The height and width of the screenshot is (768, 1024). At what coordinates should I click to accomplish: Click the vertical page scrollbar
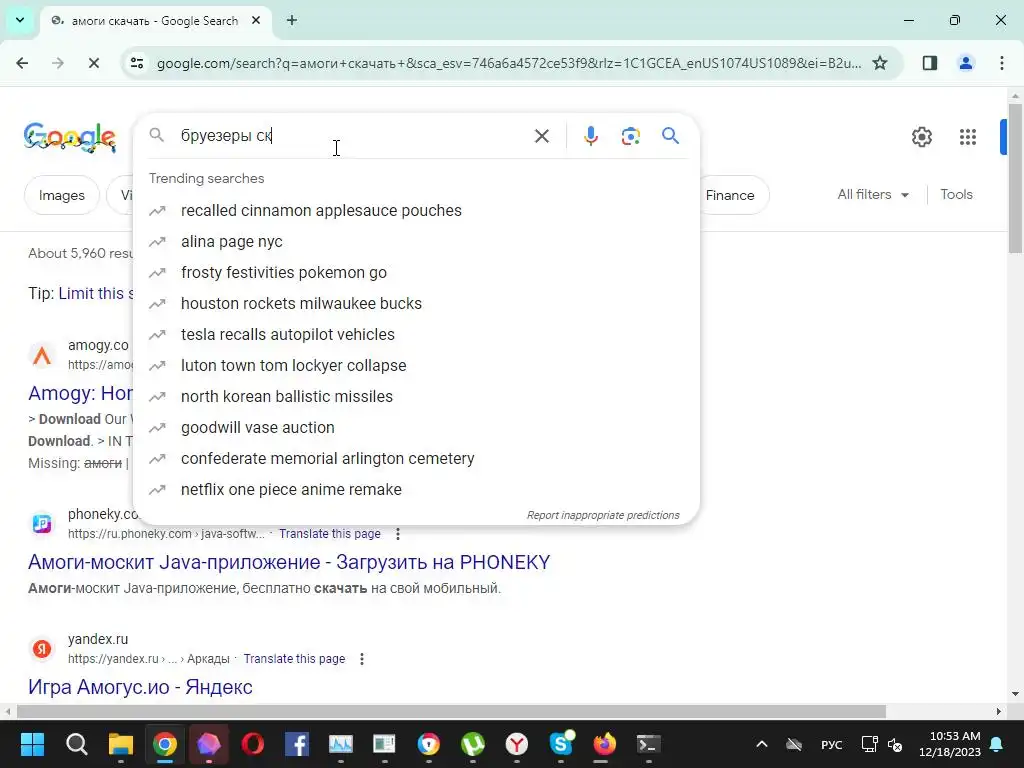[1016, 178]
